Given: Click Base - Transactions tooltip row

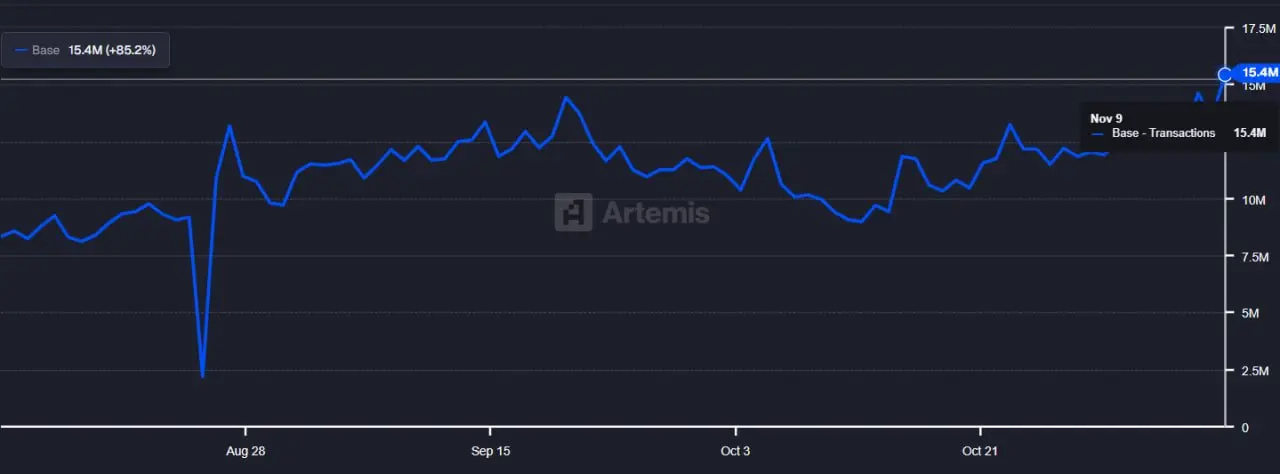Looking at the screenshot, I should tap(1179, 133).
